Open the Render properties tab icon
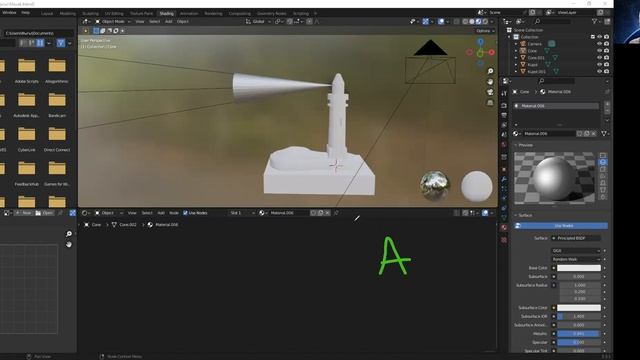The height and width of the screenshot is (360, 640). click(504, 105)
